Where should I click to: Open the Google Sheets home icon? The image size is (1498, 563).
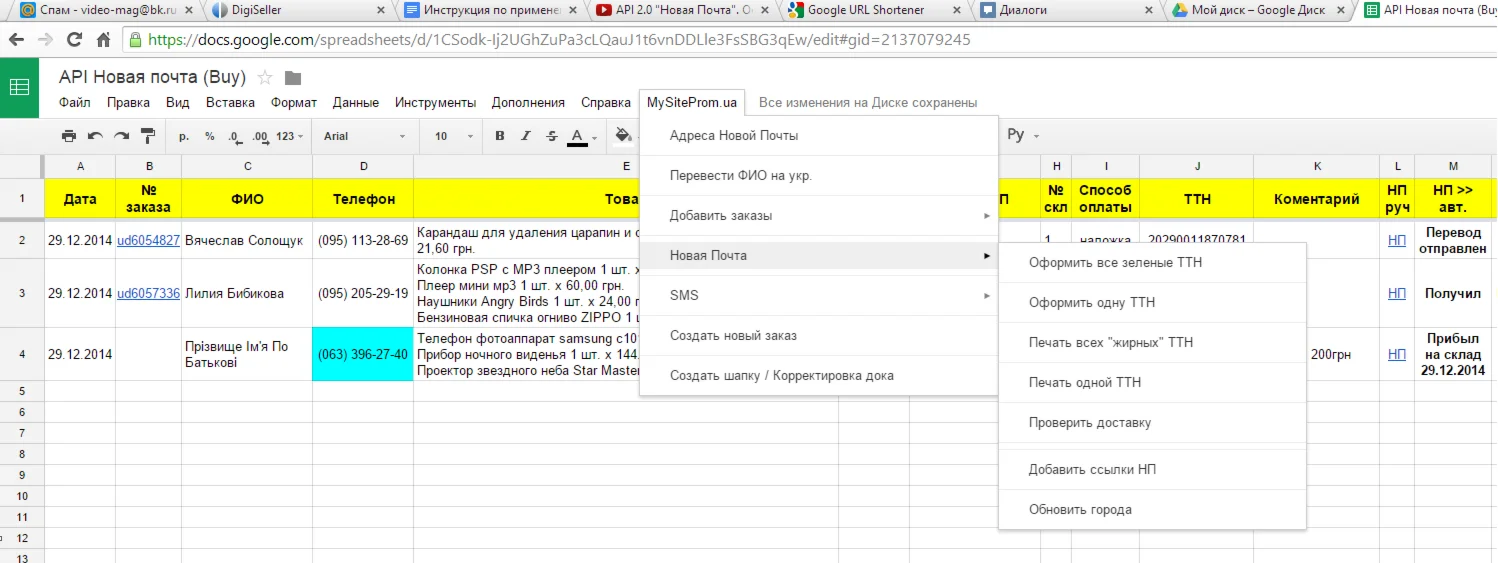19,88
